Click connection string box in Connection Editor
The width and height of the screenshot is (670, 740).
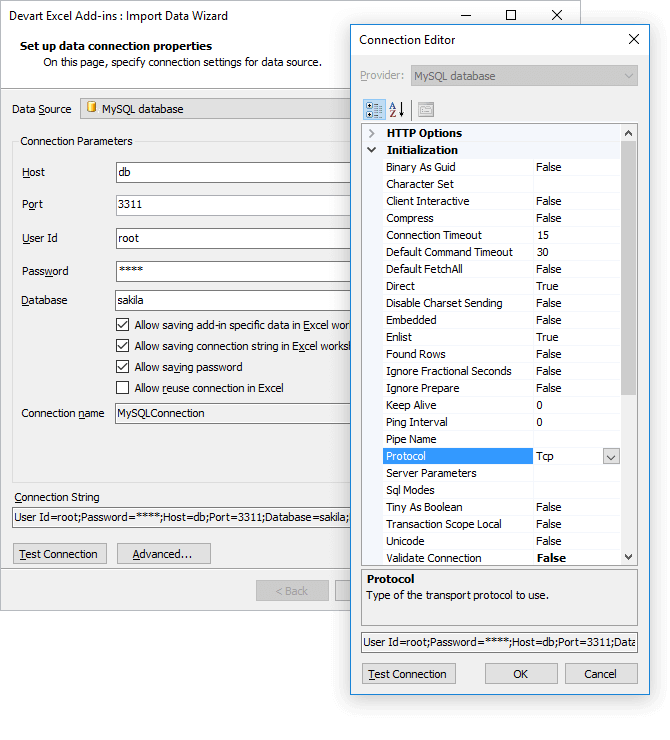pos(499,642)
